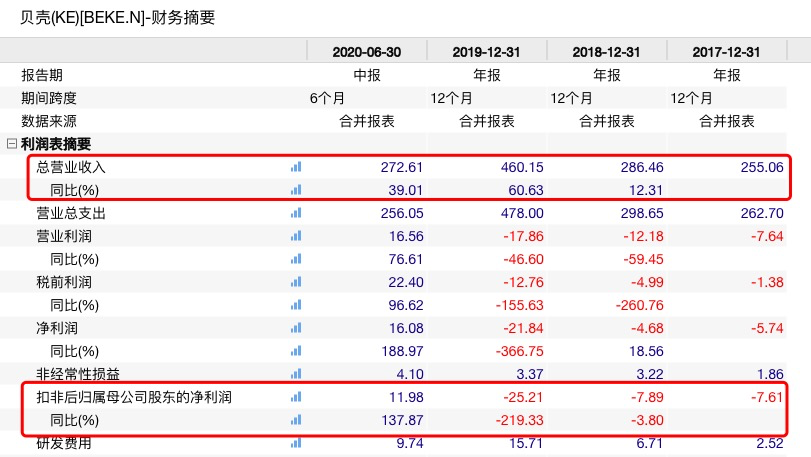Show chart for 净利润 row
Image resolution: width=811 pixels, height=457 pixels.
pos(295,328)
